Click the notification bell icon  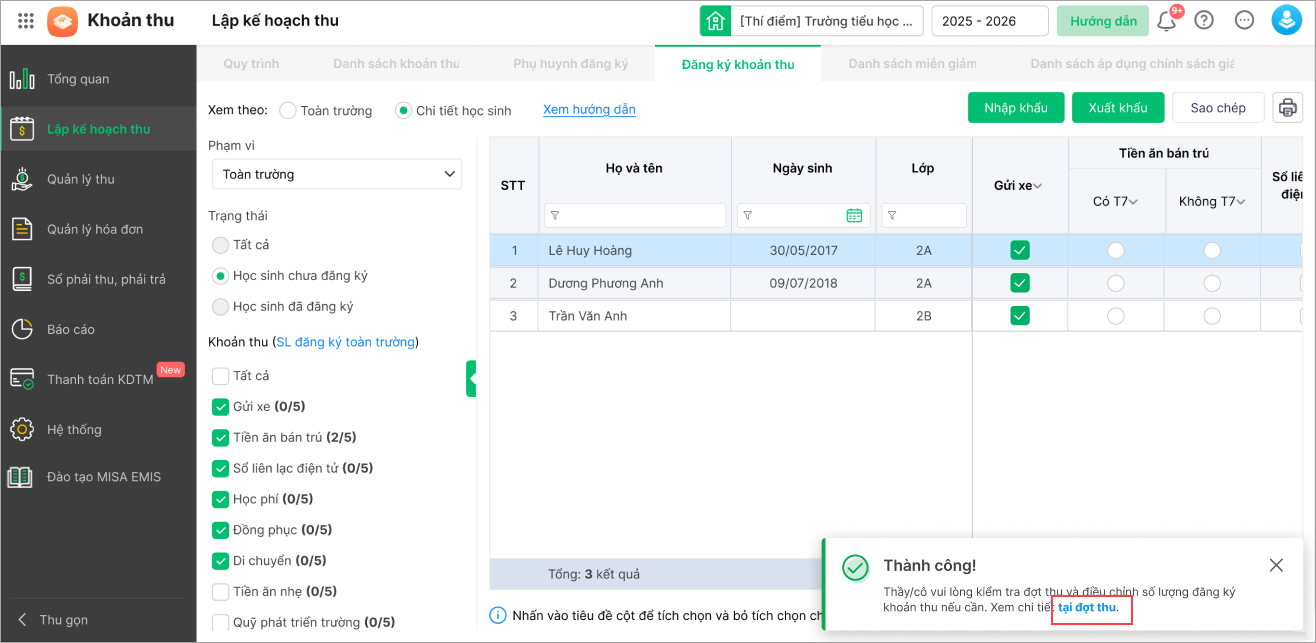(x=1166, y=21)
